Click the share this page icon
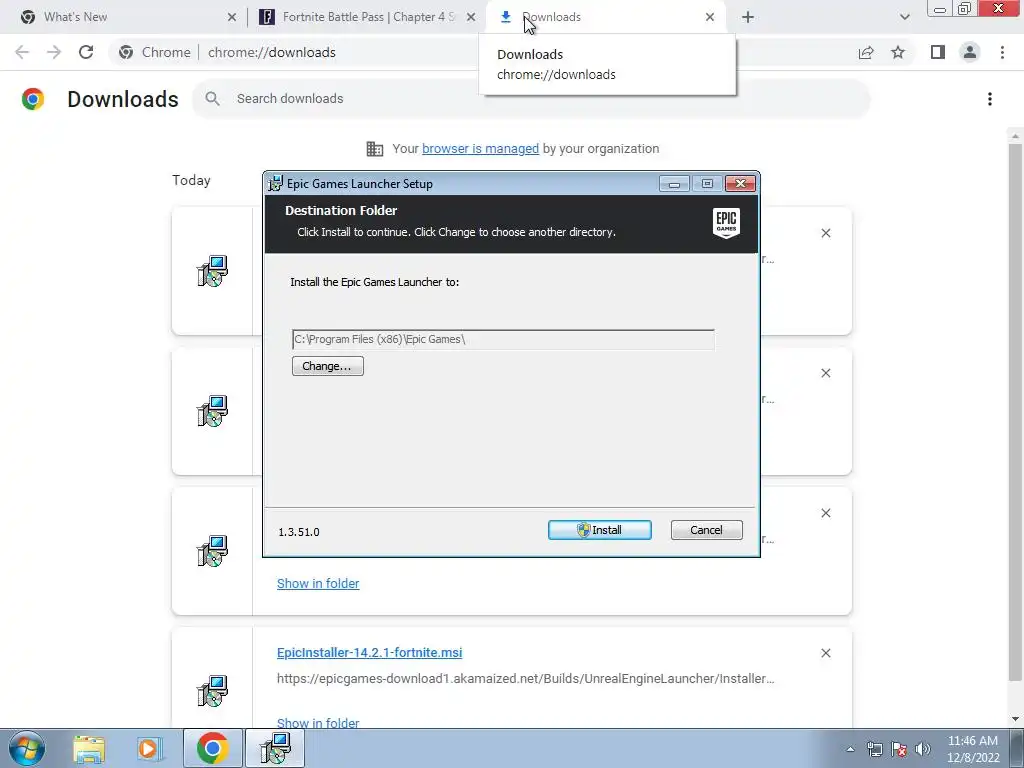The height and width of the screenshot is (768, 1024). (x=866, y=52)
